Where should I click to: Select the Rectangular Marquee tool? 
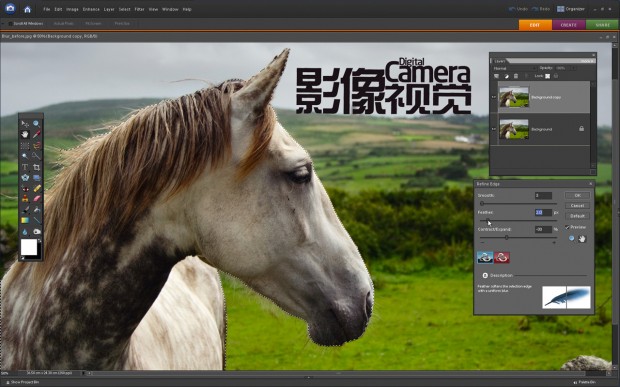(25, 145)
